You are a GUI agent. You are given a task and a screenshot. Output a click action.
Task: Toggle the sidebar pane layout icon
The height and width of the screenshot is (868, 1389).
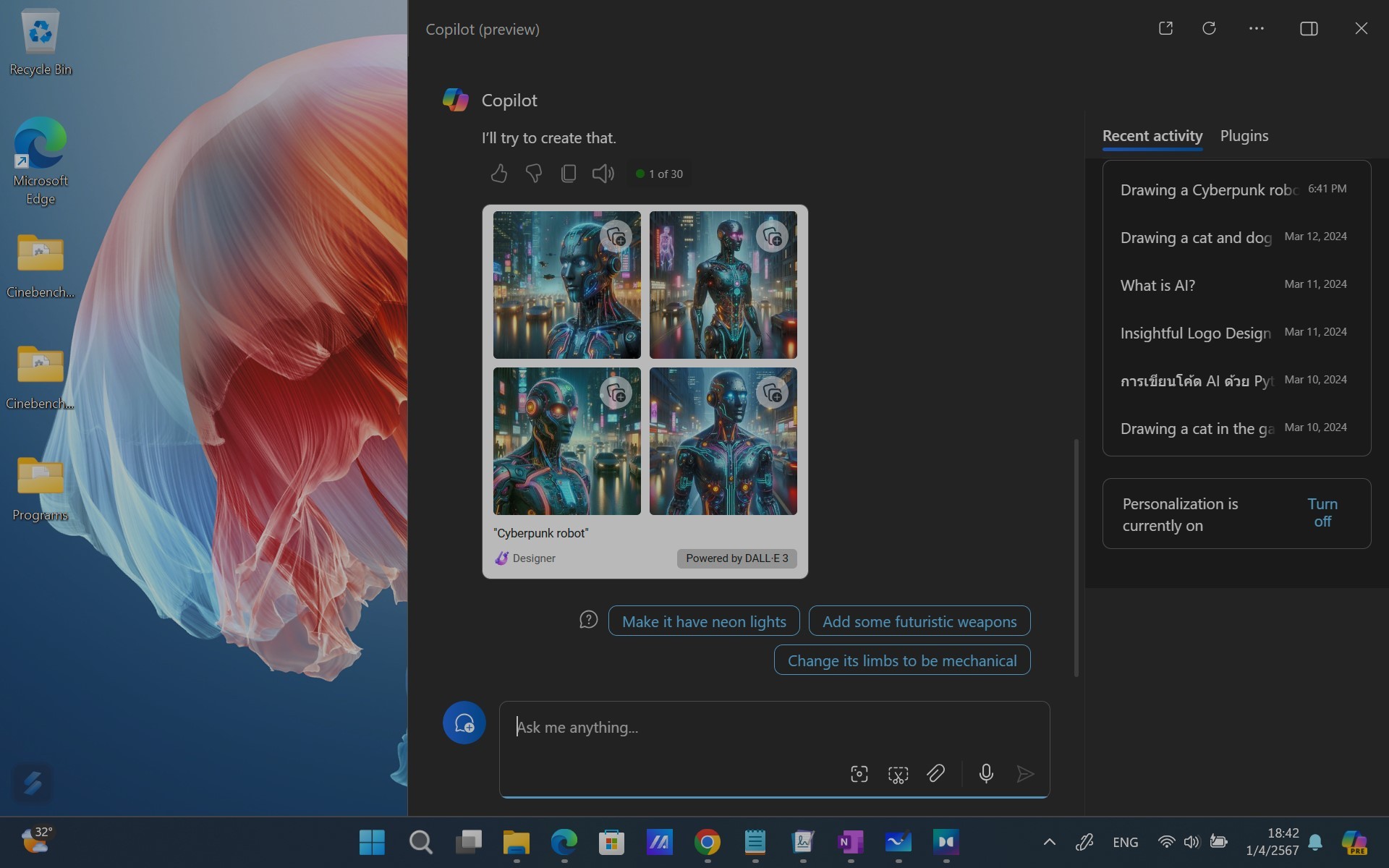1309,29
